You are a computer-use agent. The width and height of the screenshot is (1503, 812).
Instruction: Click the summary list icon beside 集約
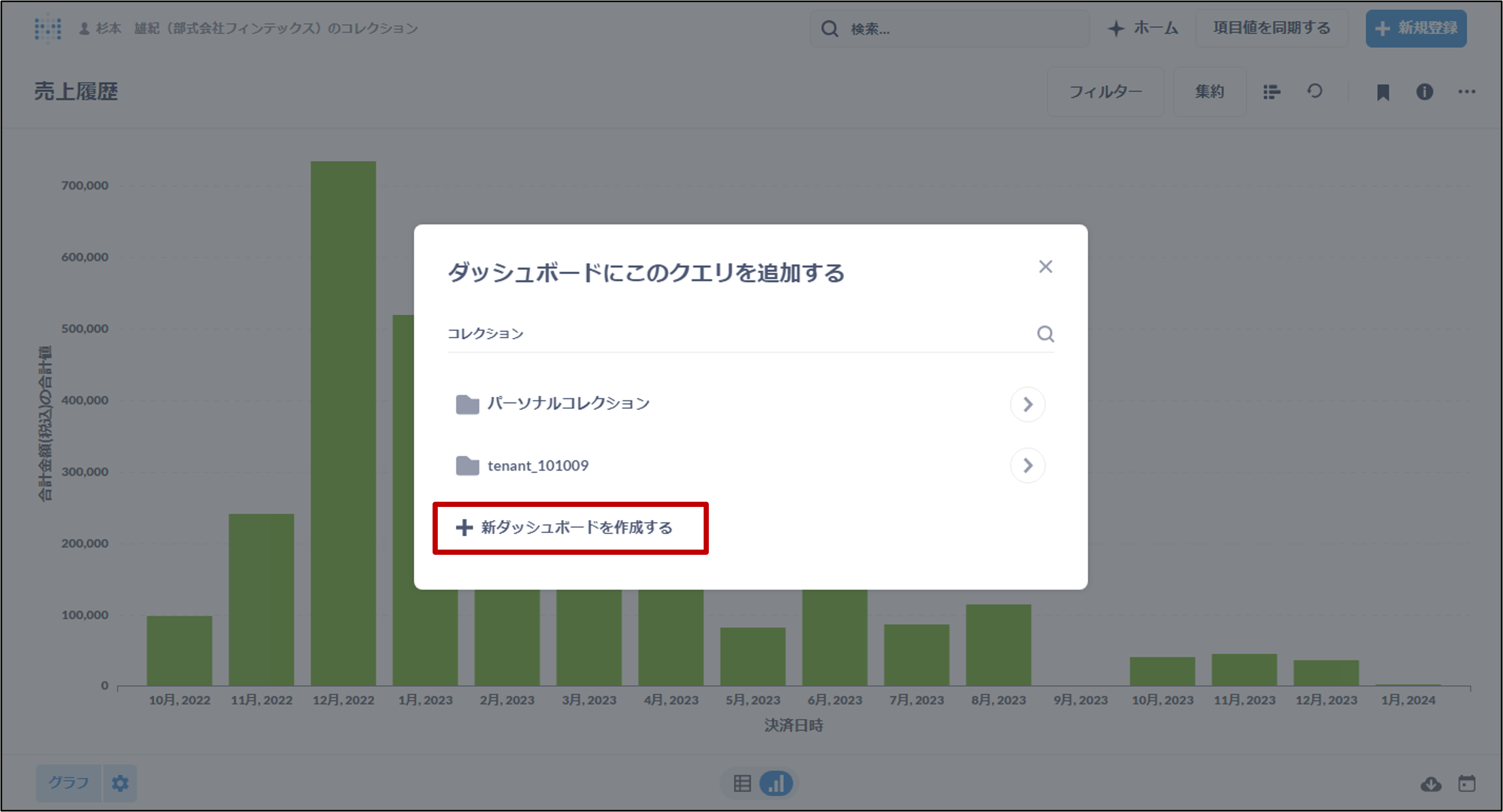[x=1271, y=92]
